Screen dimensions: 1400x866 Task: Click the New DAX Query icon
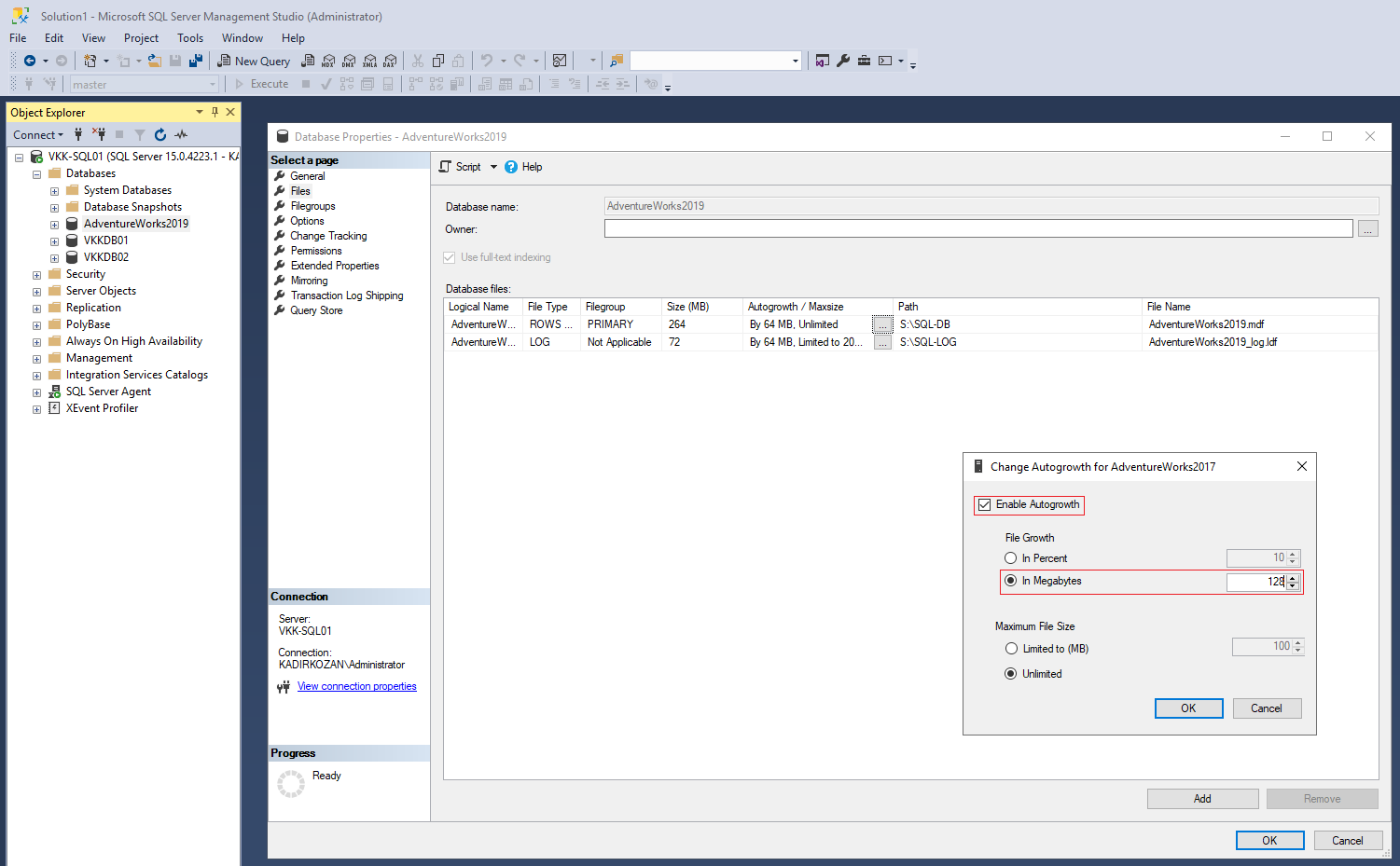(x=390, y=60)
